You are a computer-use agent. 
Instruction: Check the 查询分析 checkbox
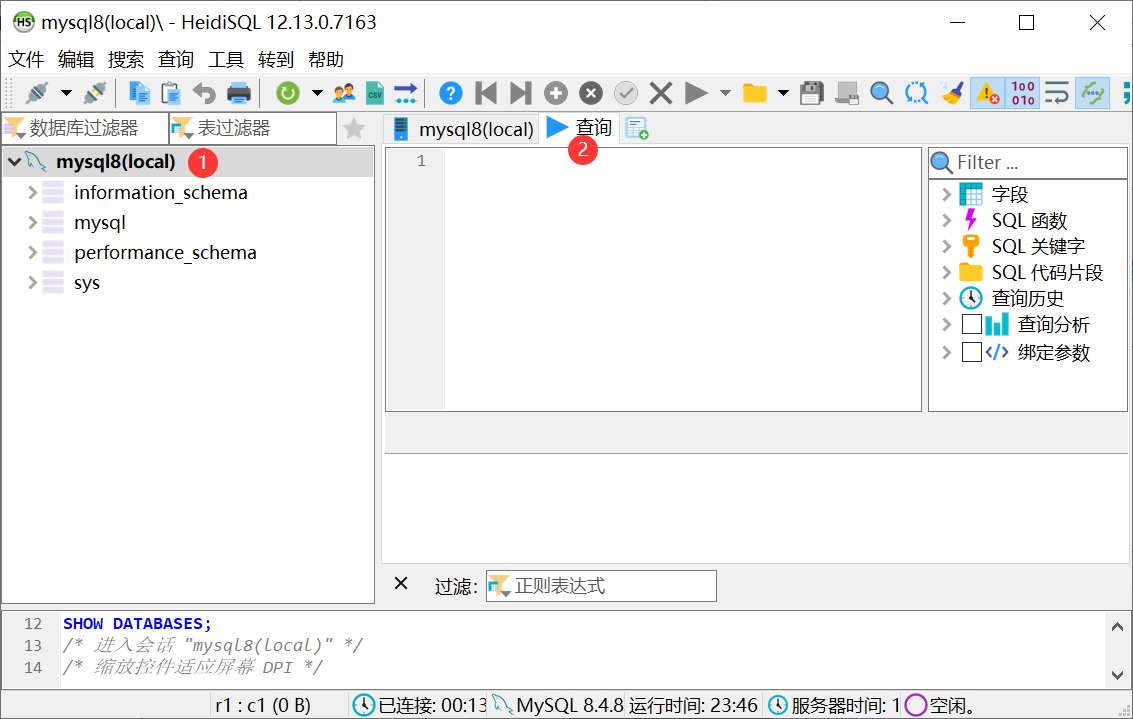tap(972, 325)
